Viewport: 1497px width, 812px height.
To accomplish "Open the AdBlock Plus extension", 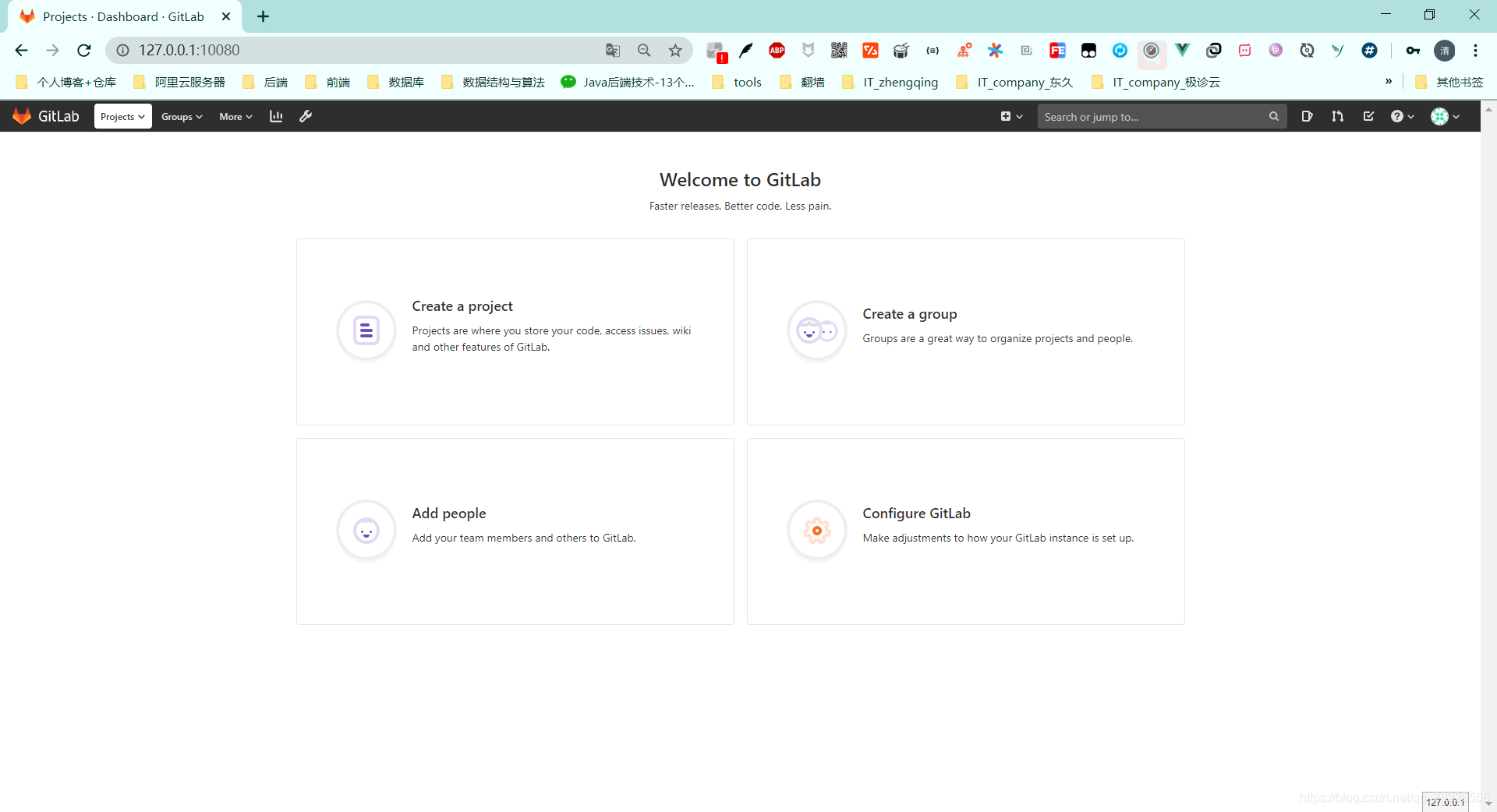I will (777, 50).
